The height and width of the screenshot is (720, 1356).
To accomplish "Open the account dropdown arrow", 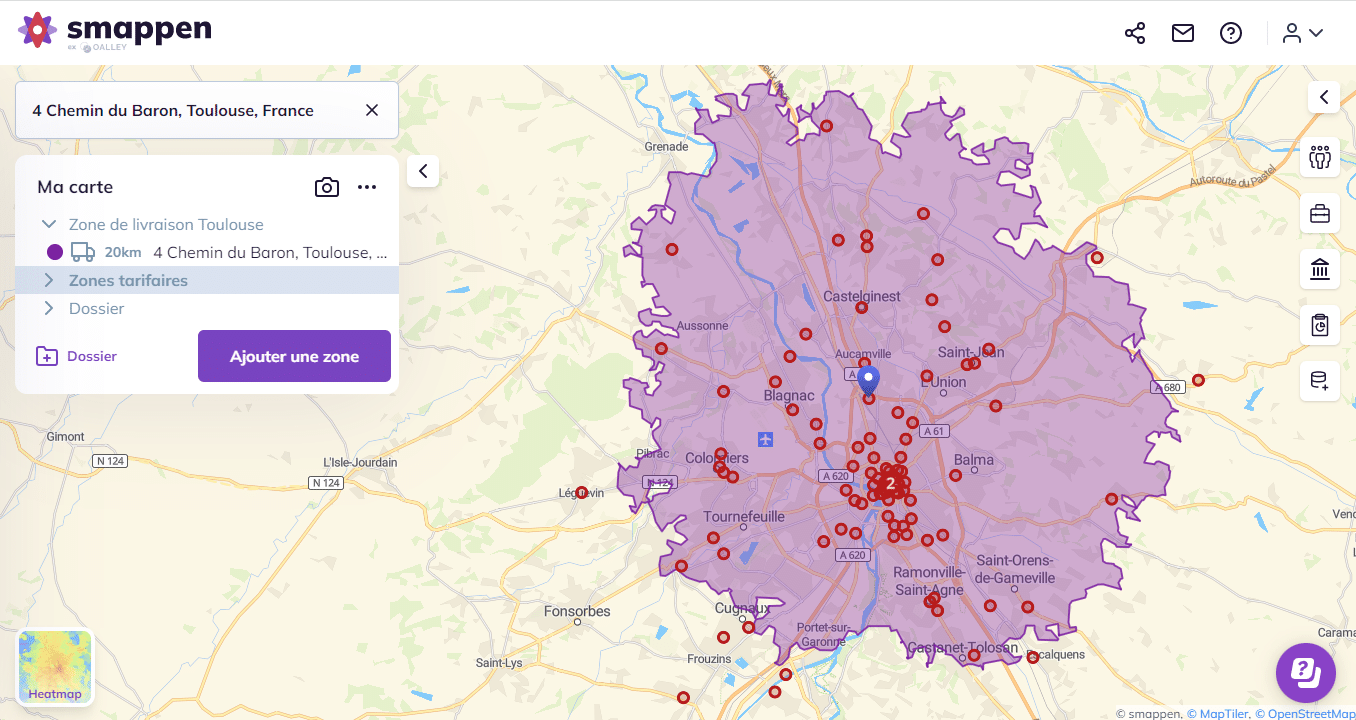I will tap(1316, 33).
